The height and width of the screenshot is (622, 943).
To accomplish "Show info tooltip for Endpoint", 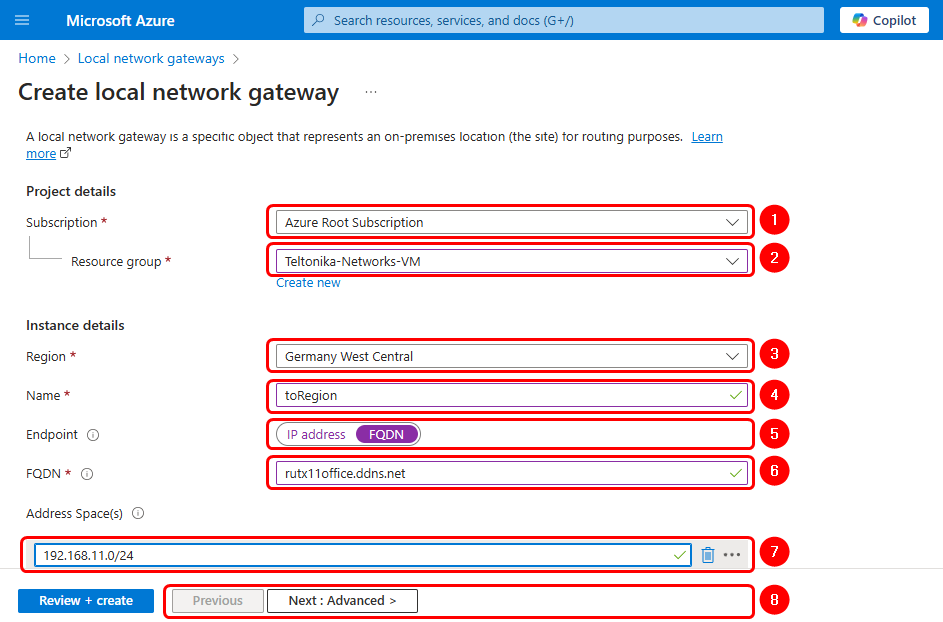I will pyautogui.click(x=93, y=435).
